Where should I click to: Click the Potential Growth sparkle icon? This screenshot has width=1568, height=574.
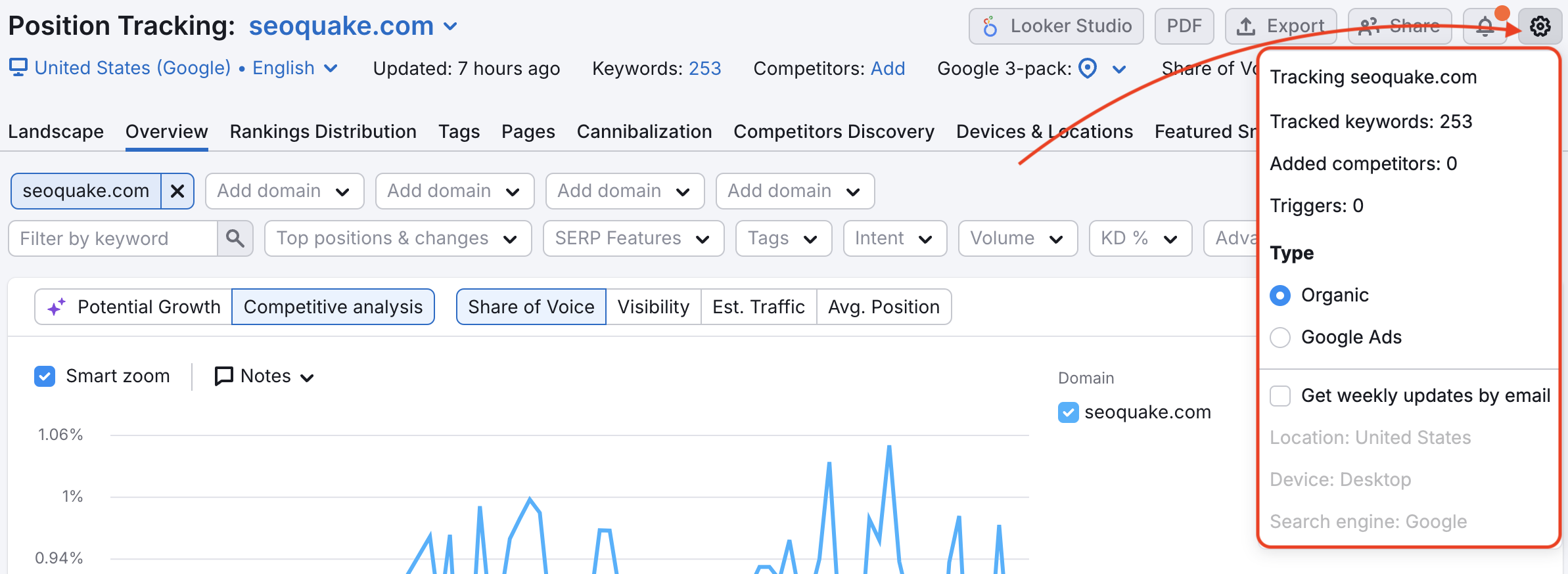point(56,307)
